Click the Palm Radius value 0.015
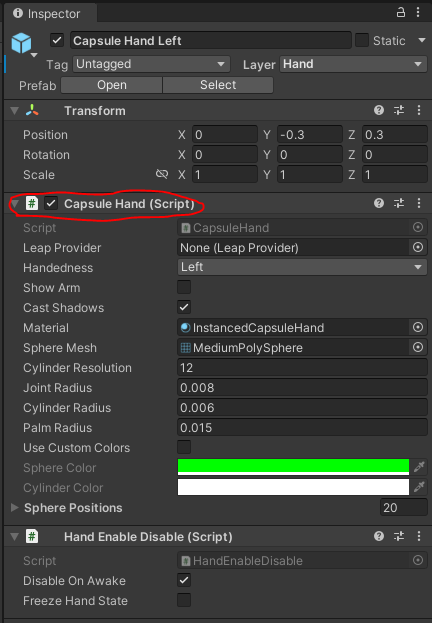432x623 pixels. tap(302, 427)
